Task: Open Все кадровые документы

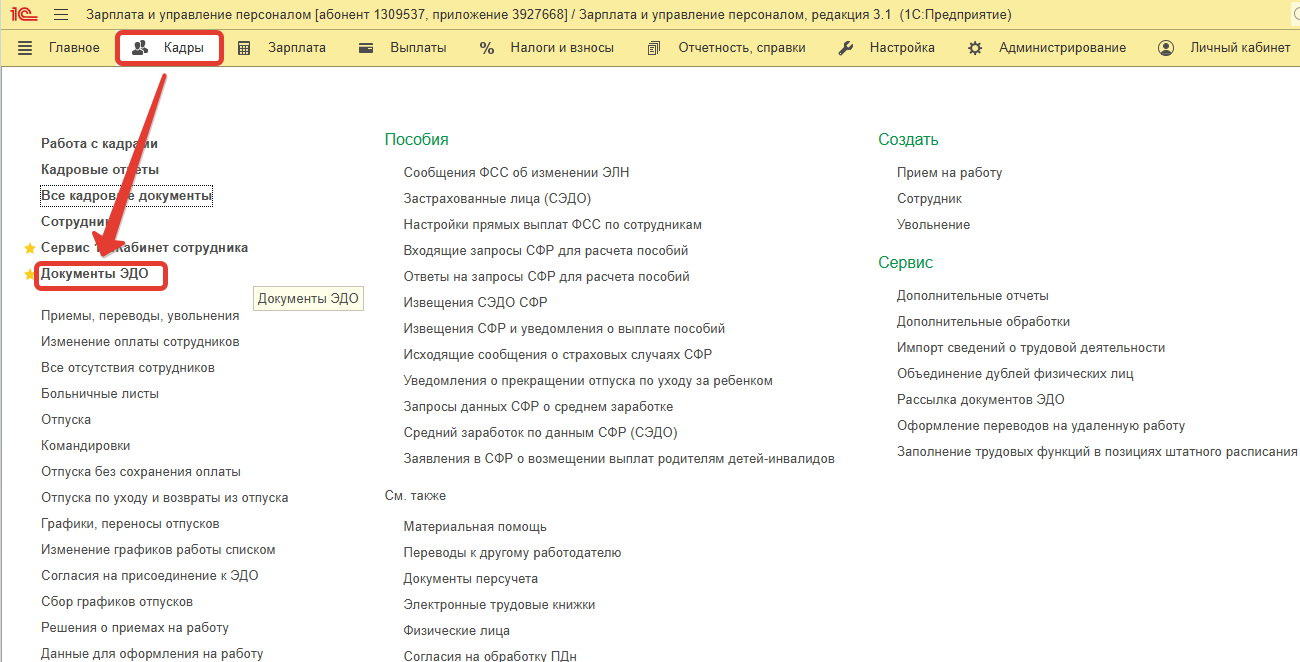Action: point(126,196)
